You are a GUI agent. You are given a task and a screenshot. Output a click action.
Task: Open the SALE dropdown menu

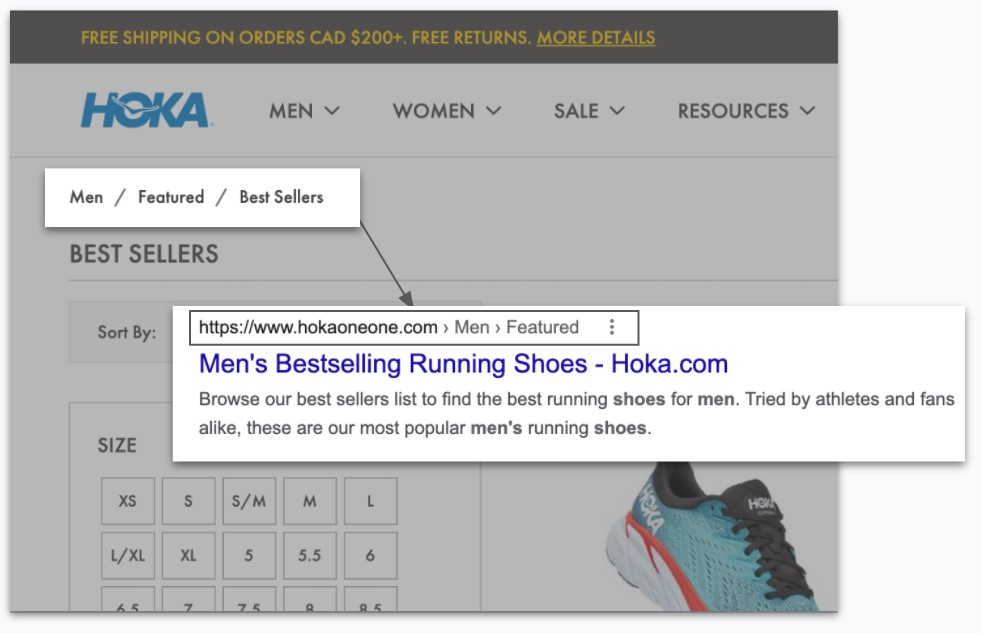click(x=589, y=111)
